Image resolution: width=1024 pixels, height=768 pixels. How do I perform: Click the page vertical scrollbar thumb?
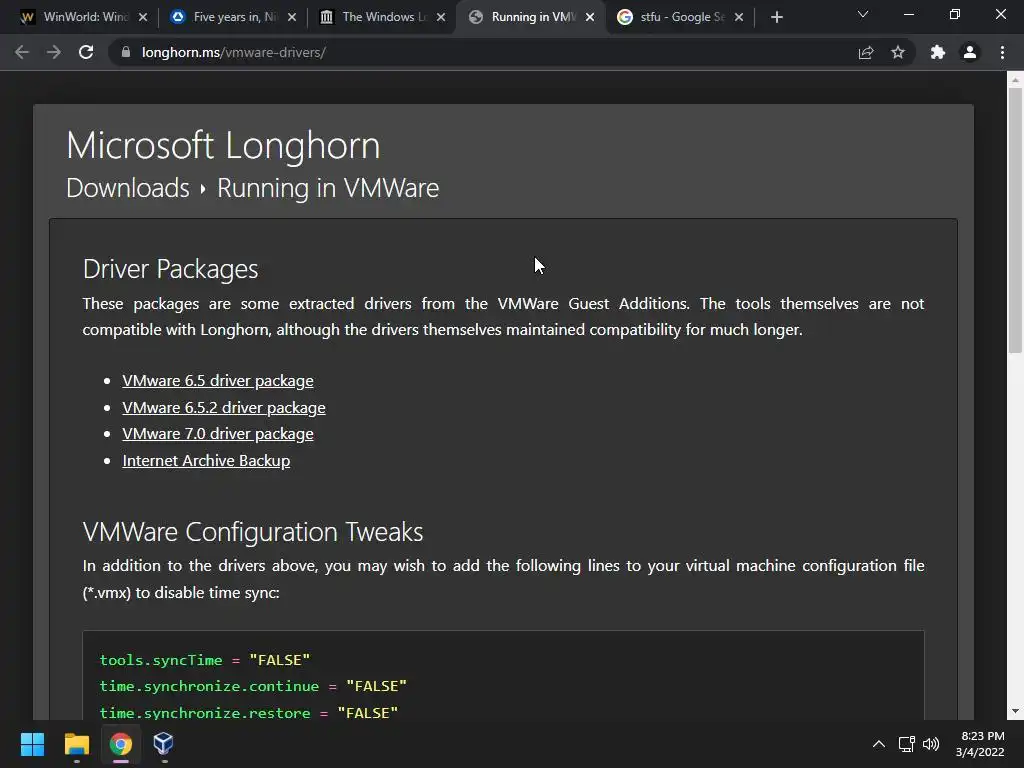(1015, 221)
